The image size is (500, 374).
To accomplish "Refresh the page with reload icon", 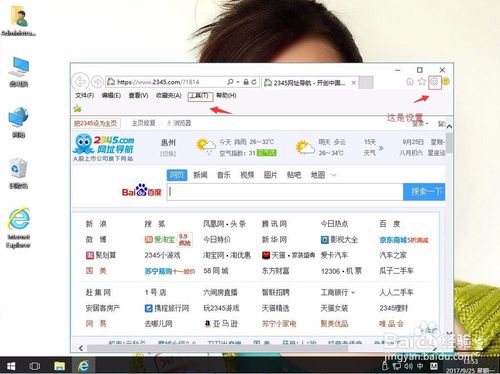I will [254, 82].
